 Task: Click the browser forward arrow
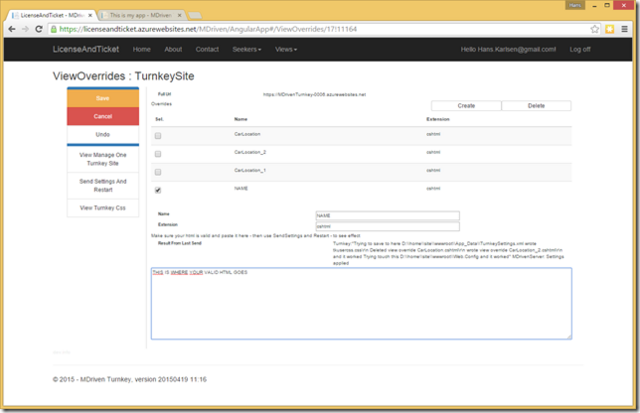coord(25,29)
